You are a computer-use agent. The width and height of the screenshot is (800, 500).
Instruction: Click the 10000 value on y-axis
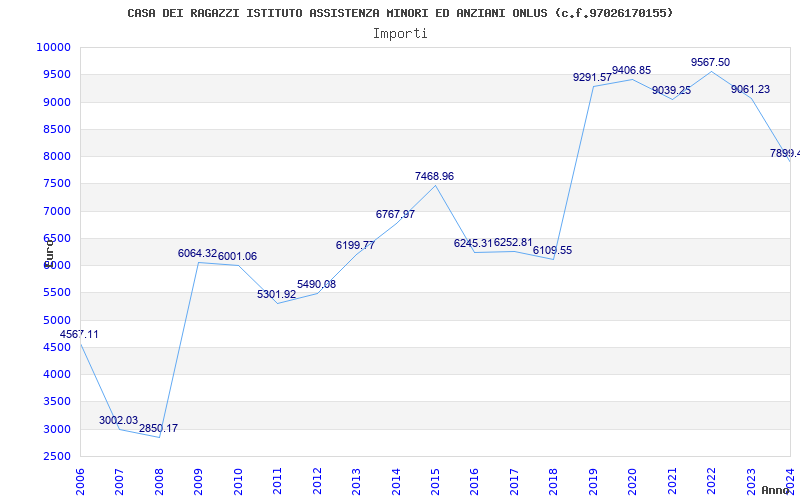click(53, 47)
